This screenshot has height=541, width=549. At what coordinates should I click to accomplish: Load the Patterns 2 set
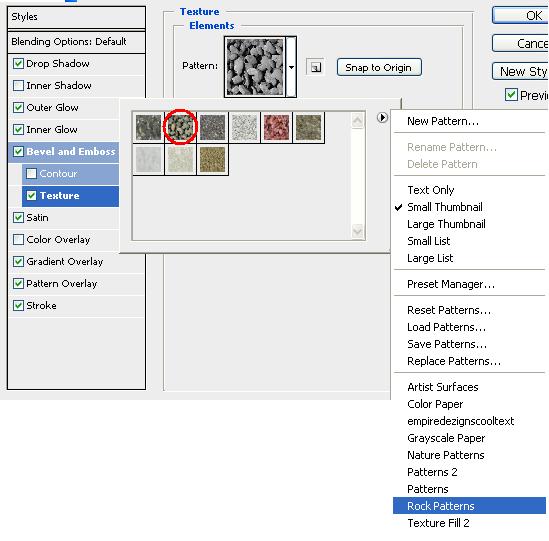(x=432, y=472)
